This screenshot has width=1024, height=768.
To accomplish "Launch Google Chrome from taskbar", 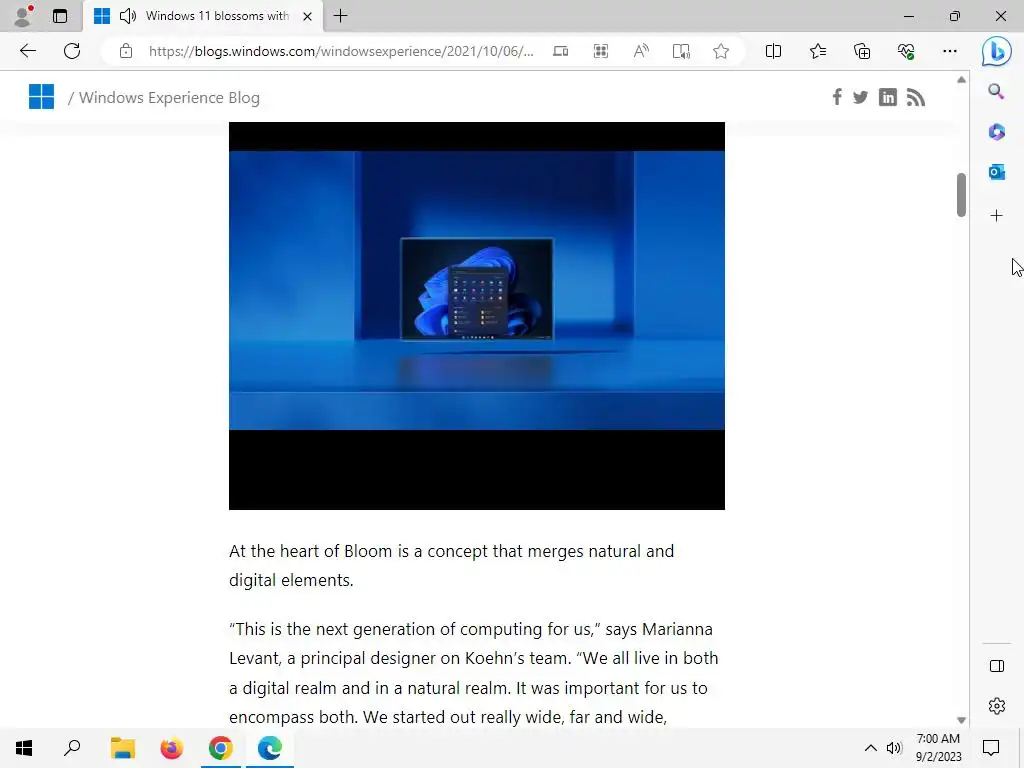I will (x=221, y=748).
